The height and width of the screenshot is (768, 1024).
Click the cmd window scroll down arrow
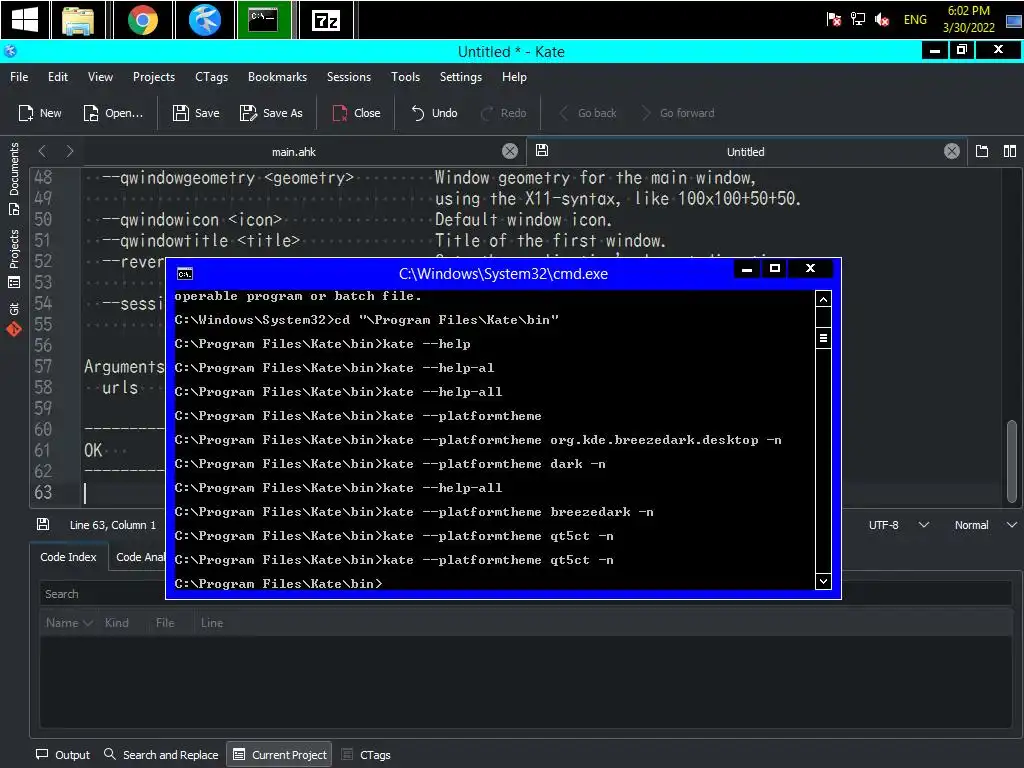(824, 581)
